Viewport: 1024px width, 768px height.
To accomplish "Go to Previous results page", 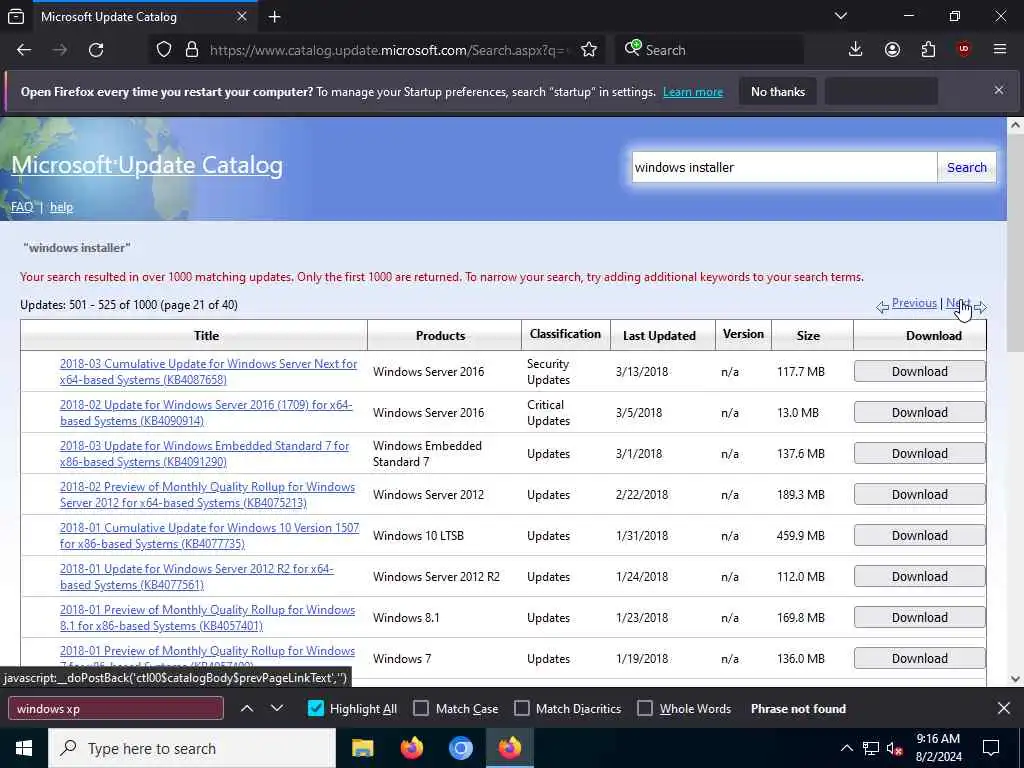I will click(914, 303).
